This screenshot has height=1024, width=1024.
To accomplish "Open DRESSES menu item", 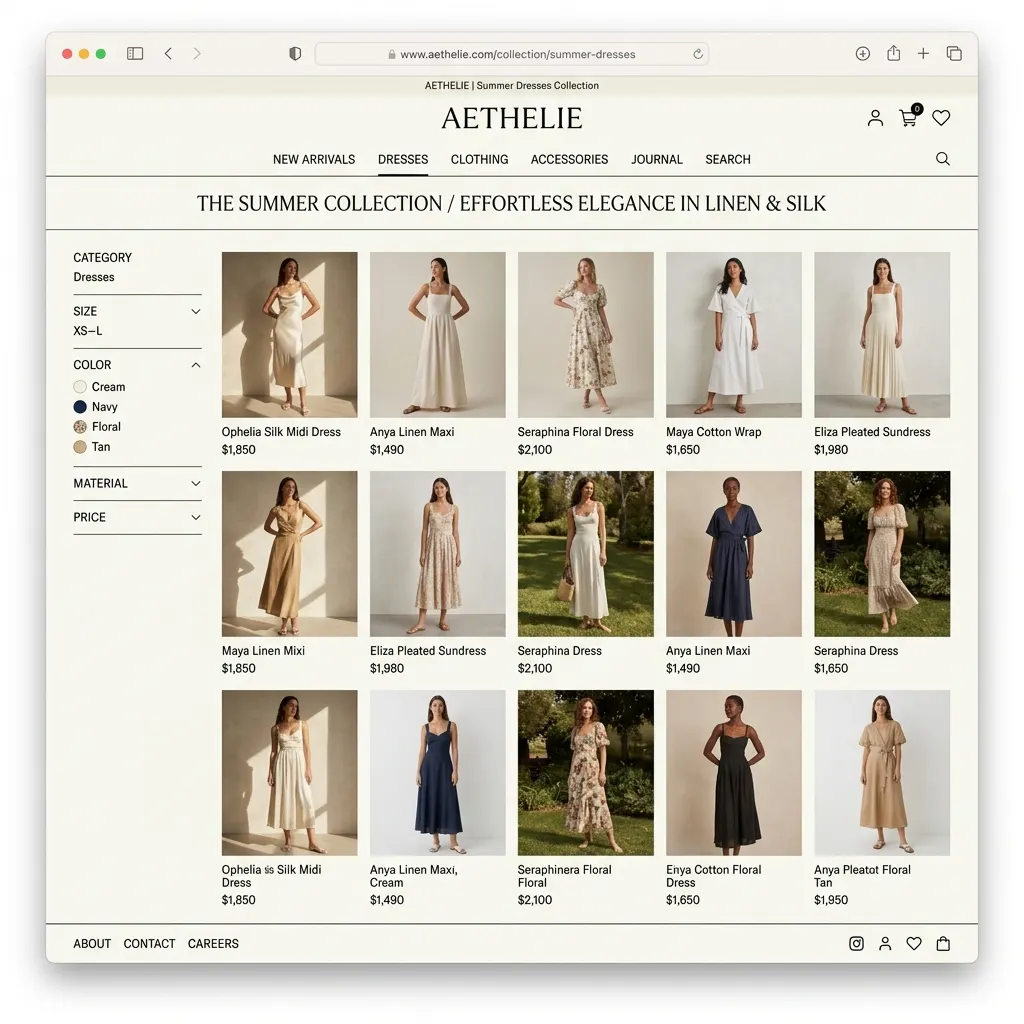I will [403, 159].
